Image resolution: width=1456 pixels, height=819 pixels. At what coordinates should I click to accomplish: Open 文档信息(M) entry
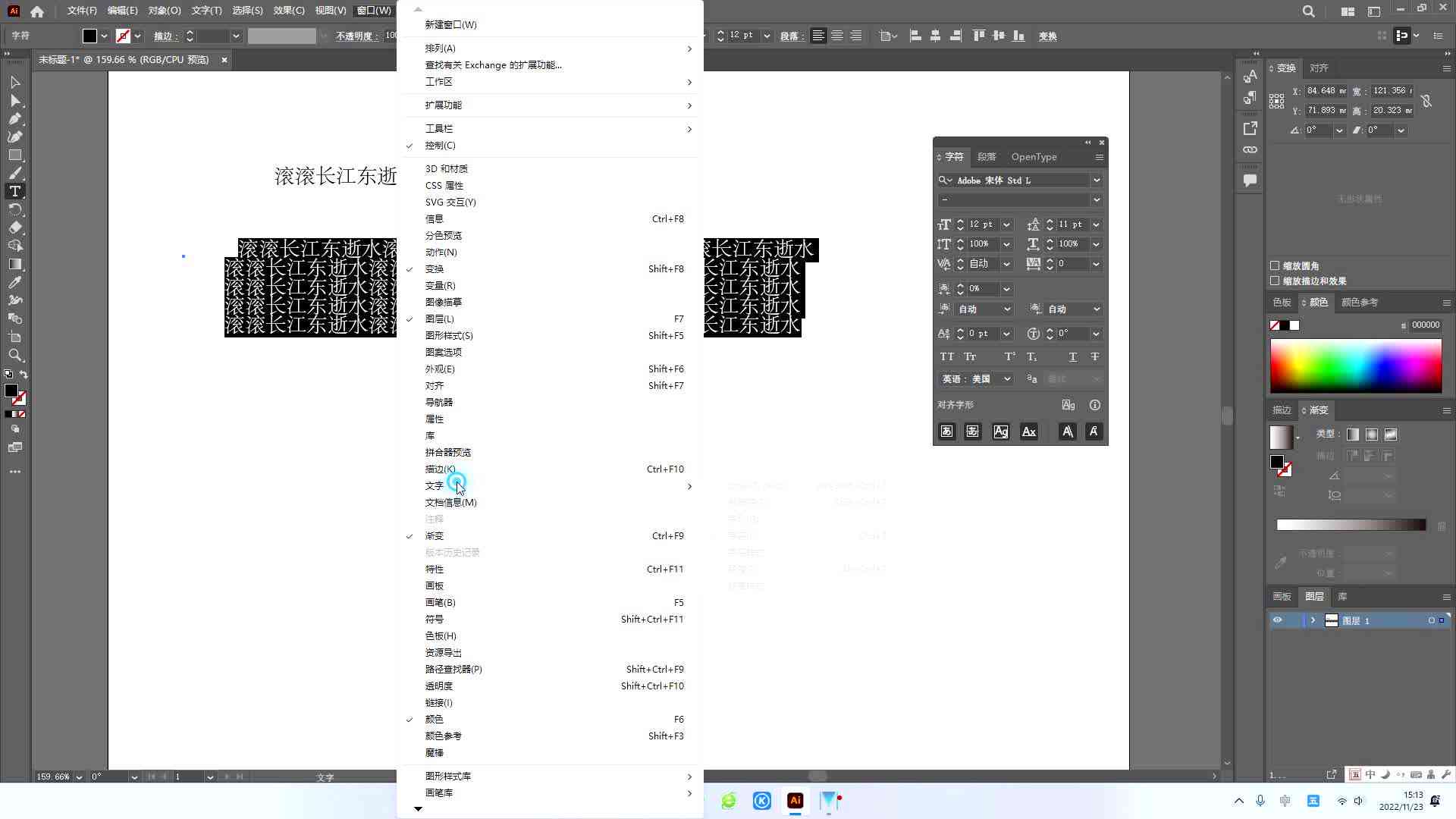pyautogui.click(x=551, y=503)
